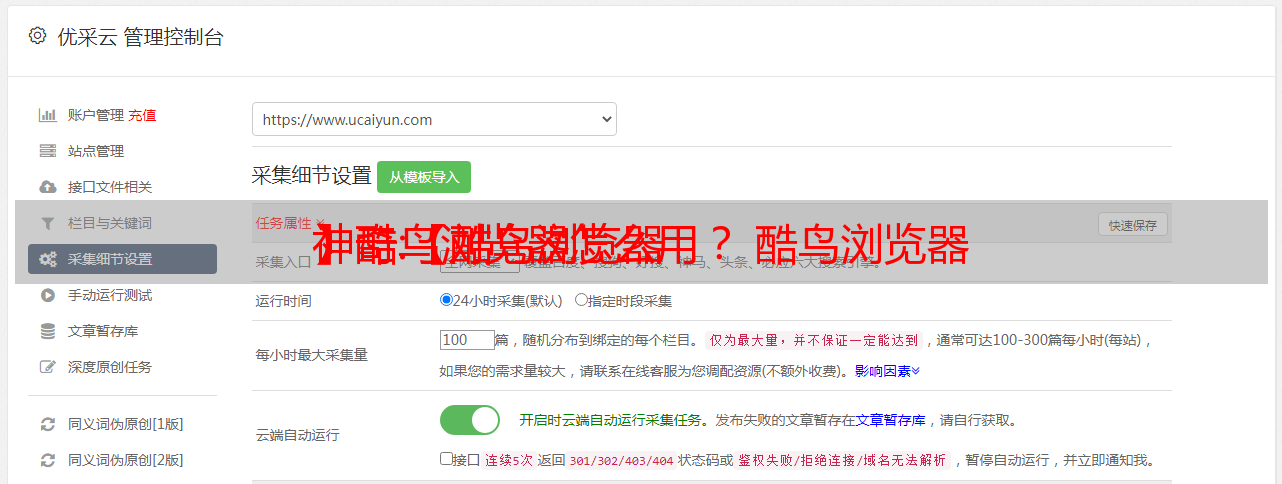Open 采集细节设置 in the sidebar
Image resolution: width=1282 pixels, height=484 pixels.
(122, 259)
